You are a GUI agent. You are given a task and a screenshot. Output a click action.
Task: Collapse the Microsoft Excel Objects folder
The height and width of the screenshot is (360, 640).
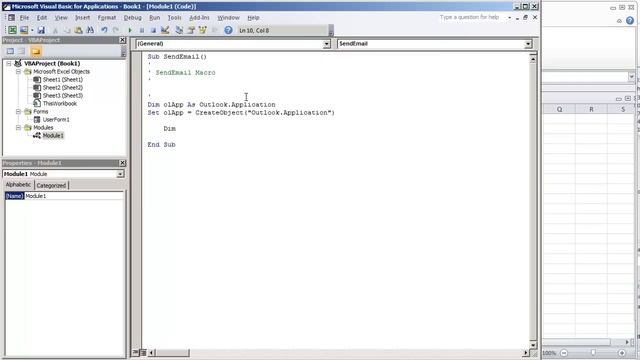click(18, 71)
